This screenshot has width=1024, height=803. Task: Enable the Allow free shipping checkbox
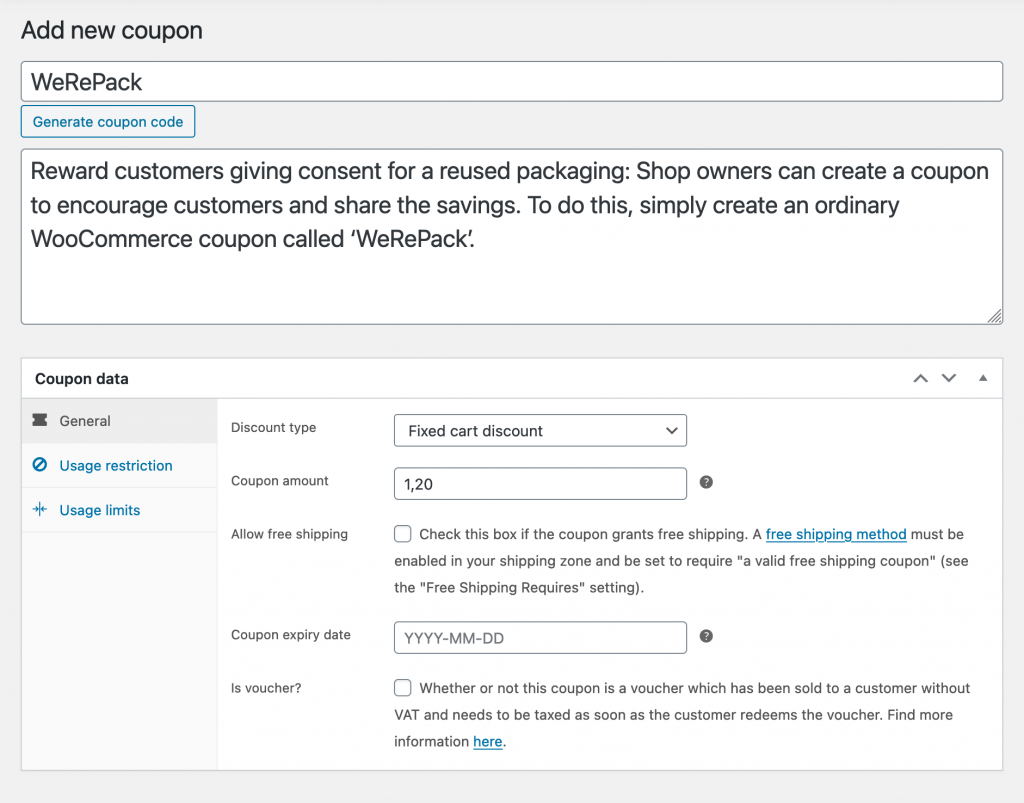(403, 534)
